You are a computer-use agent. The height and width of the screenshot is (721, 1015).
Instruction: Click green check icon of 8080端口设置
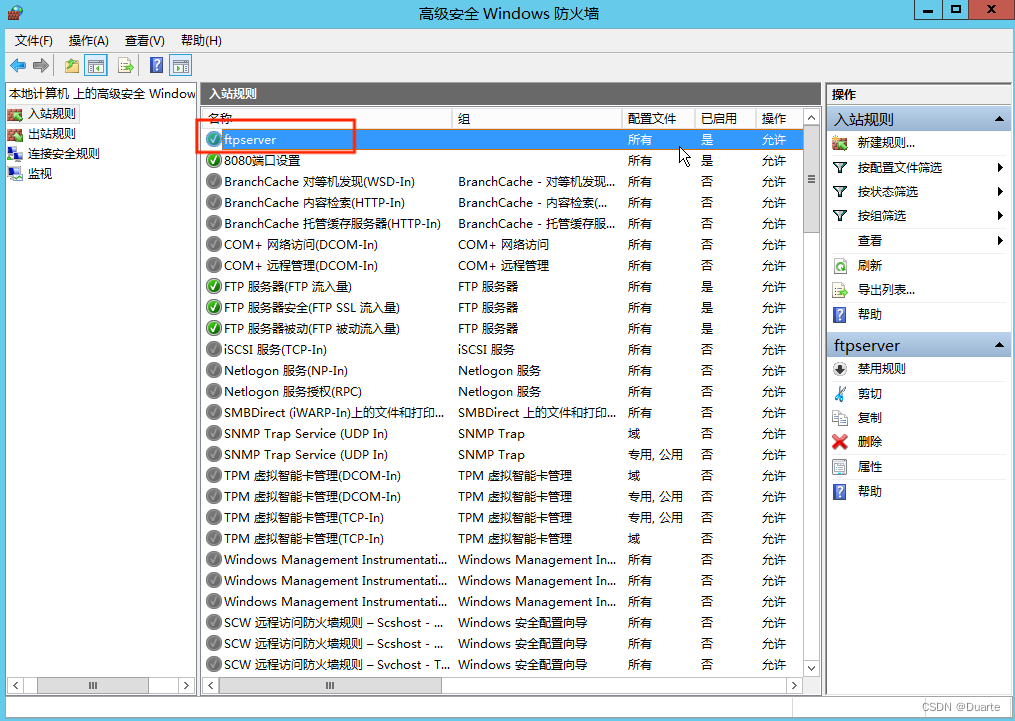214,161
